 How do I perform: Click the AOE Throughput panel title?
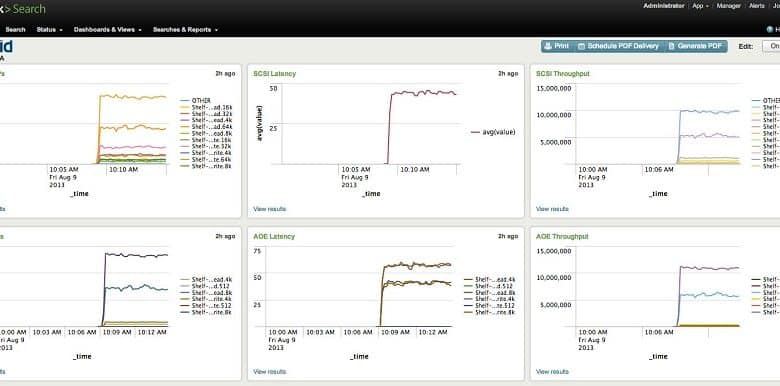[562, 237]
